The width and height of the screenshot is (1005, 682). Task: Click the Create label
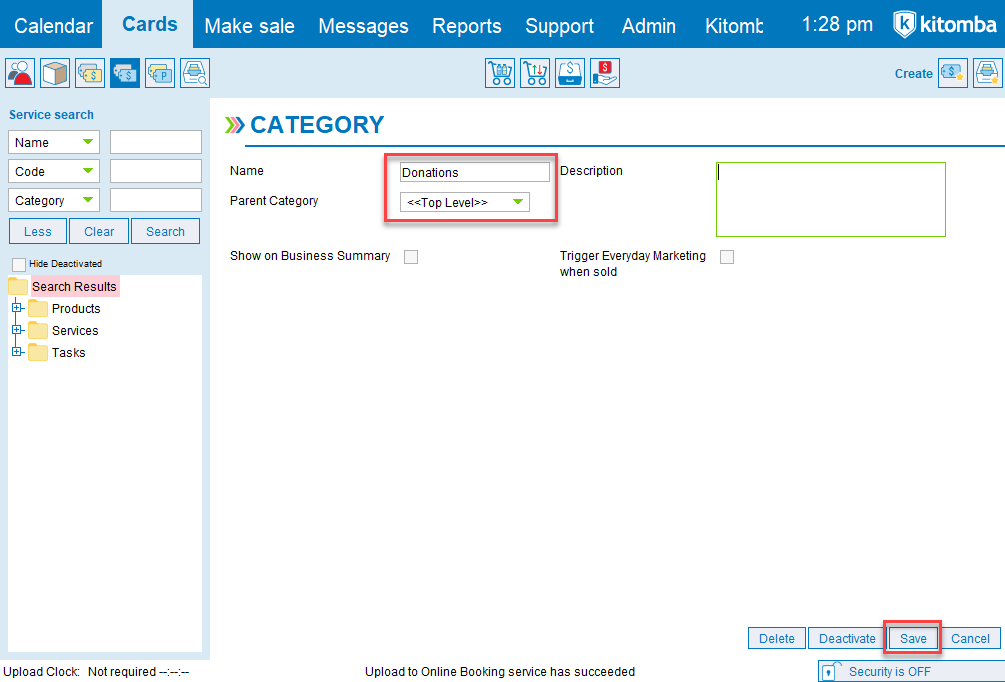913,74
